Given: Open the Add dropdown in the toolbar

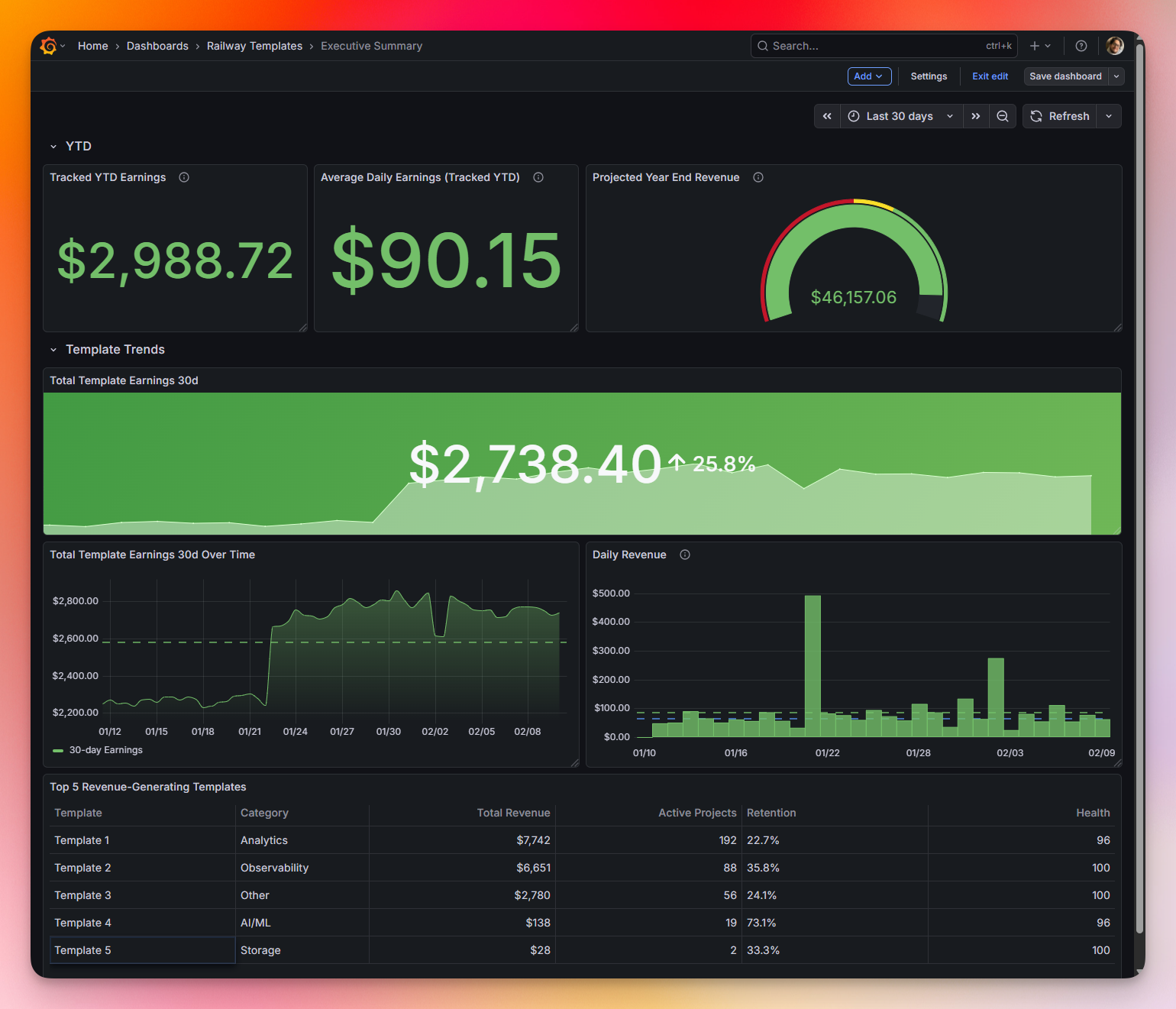Looking at the screenshot, I should tap(869, 76).
